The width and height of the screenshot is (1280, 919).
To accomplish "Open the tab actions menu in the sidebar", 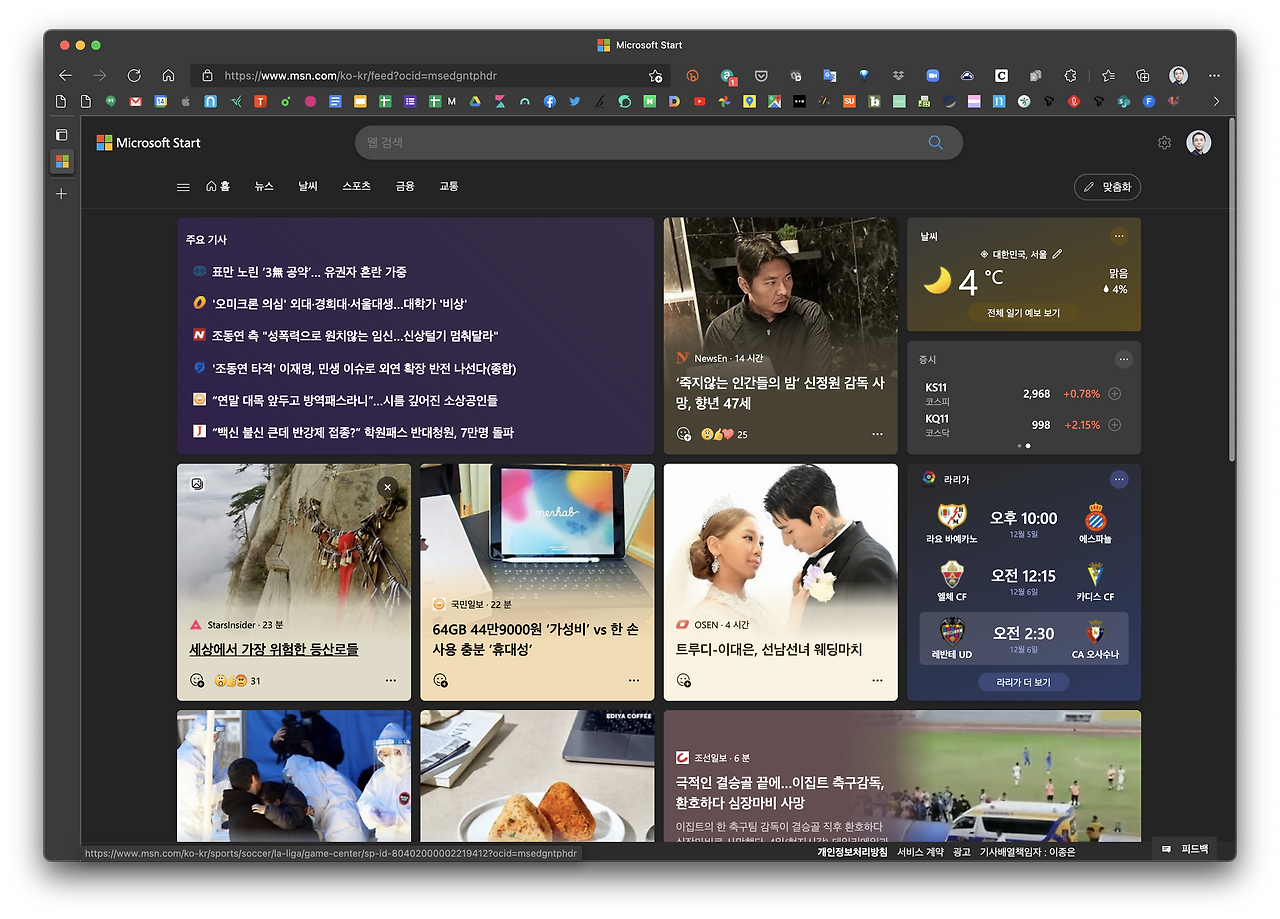I will pos(61,134).
